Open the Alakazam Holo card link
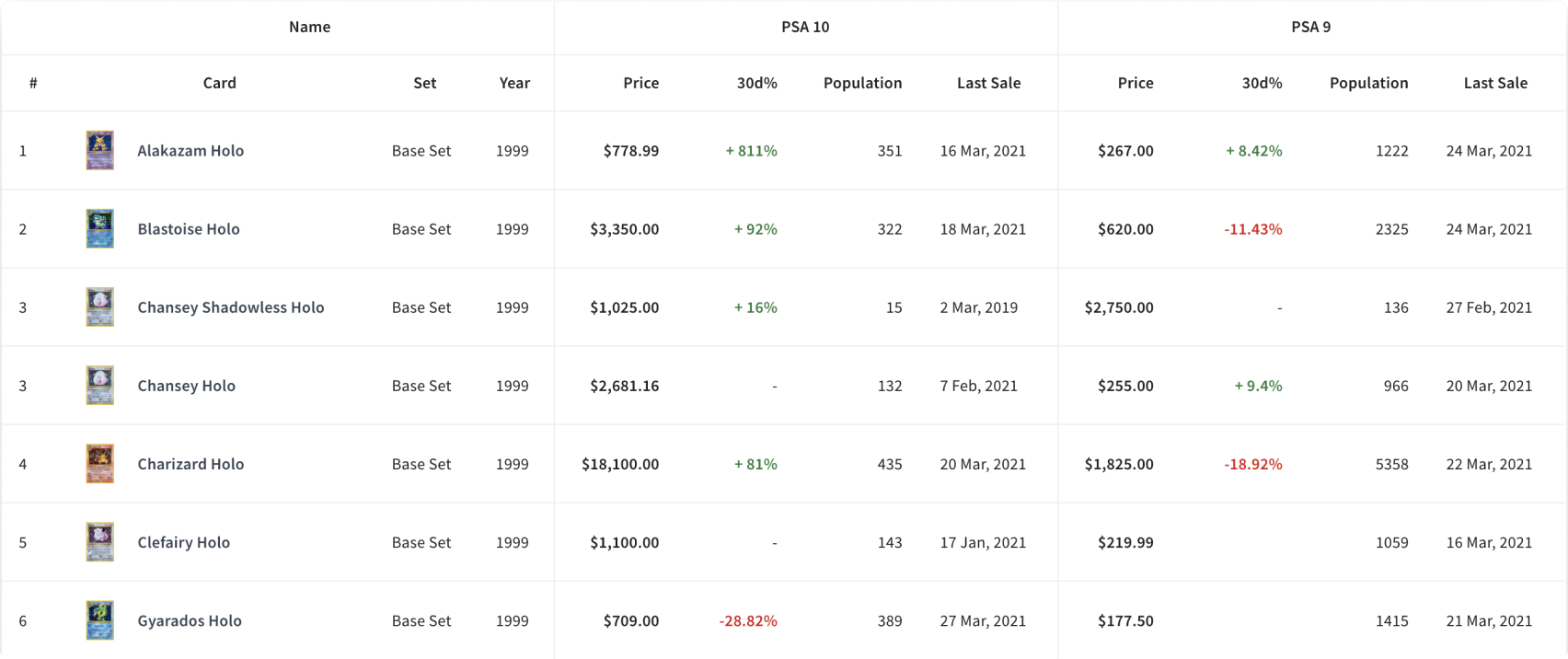 point(190,151)
